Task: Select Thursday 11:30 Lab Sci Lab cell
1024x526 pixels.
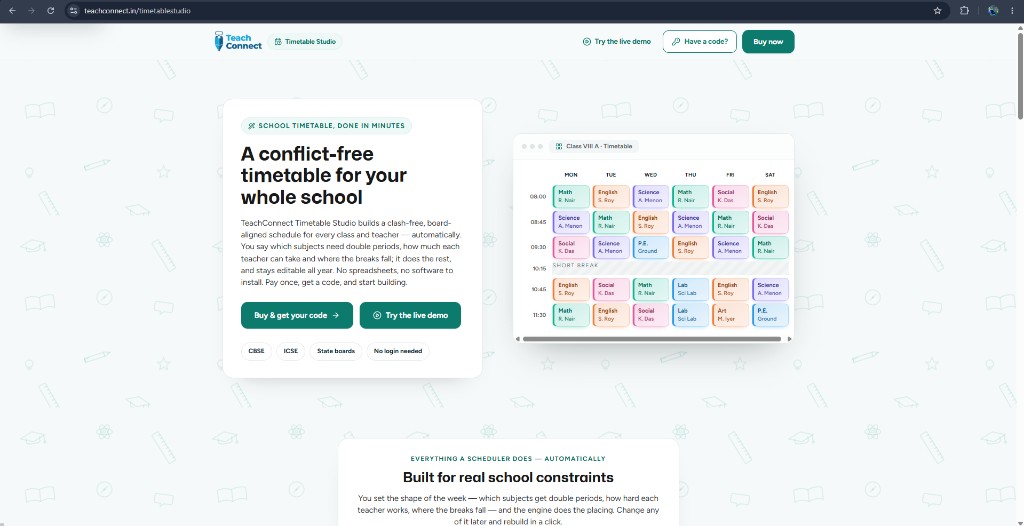Action: (x=691, y=315)
